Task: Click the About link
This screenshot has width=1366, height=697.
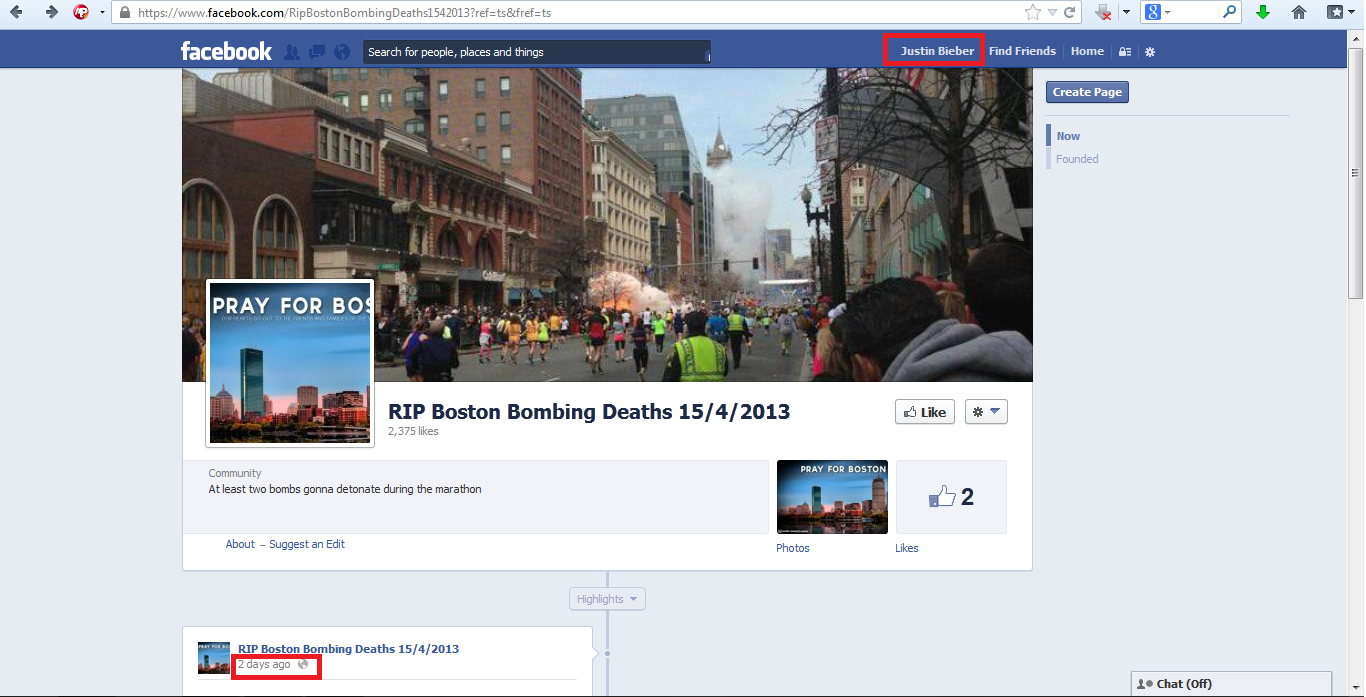Action: (x=240, y=544)
